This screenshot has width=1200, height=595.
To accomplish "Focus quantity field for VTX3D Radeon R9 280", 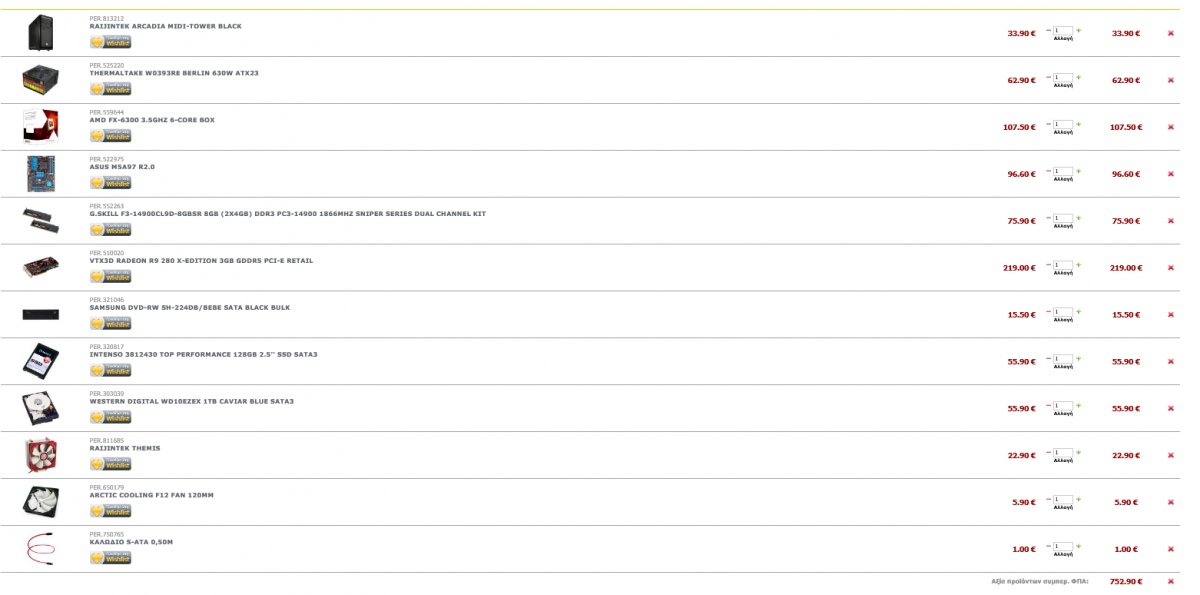I will pyautogui.click(x=1063, y=265).
